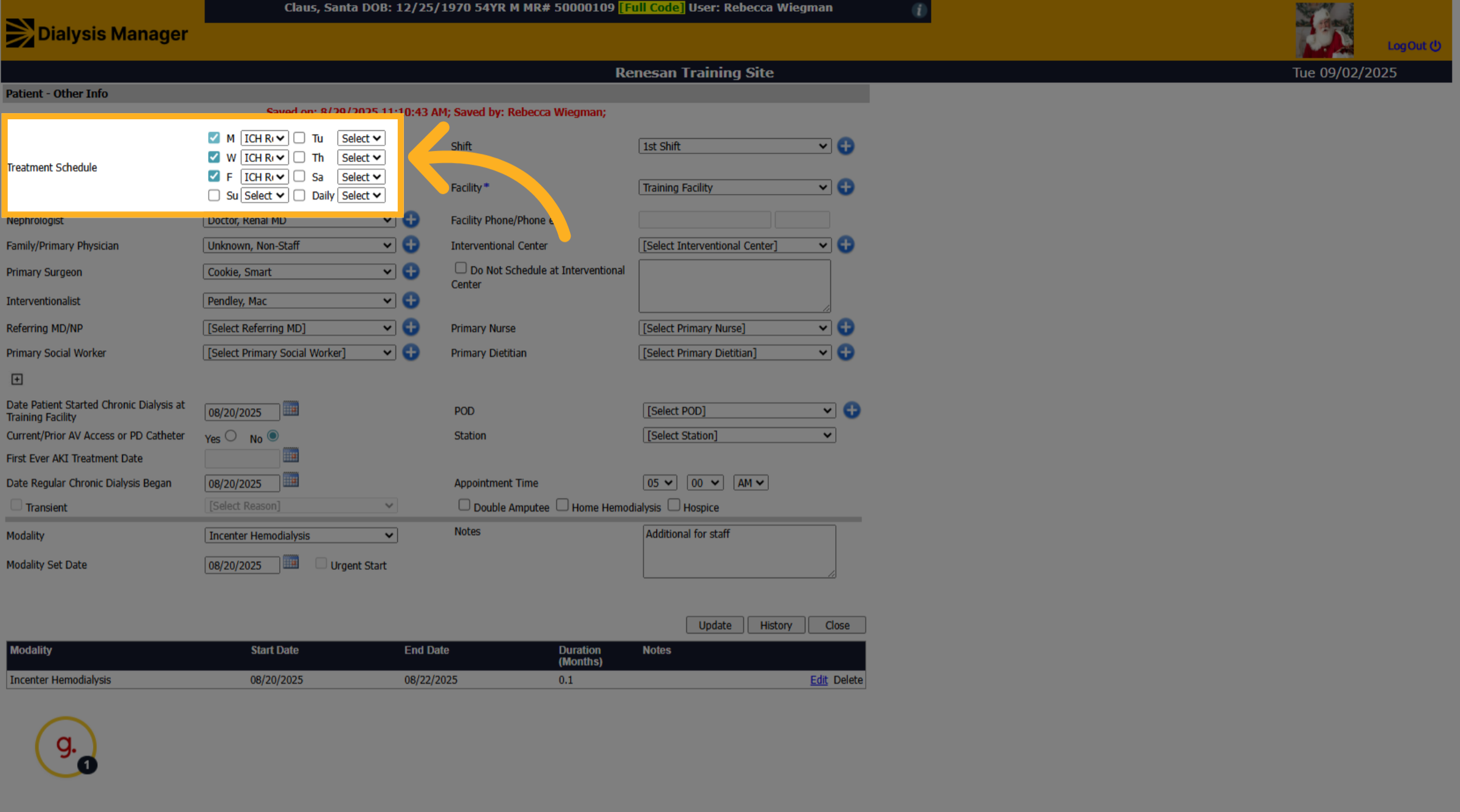
Task: Add Family/Primary Physician with plus icon
Action: tap(411, 245)
